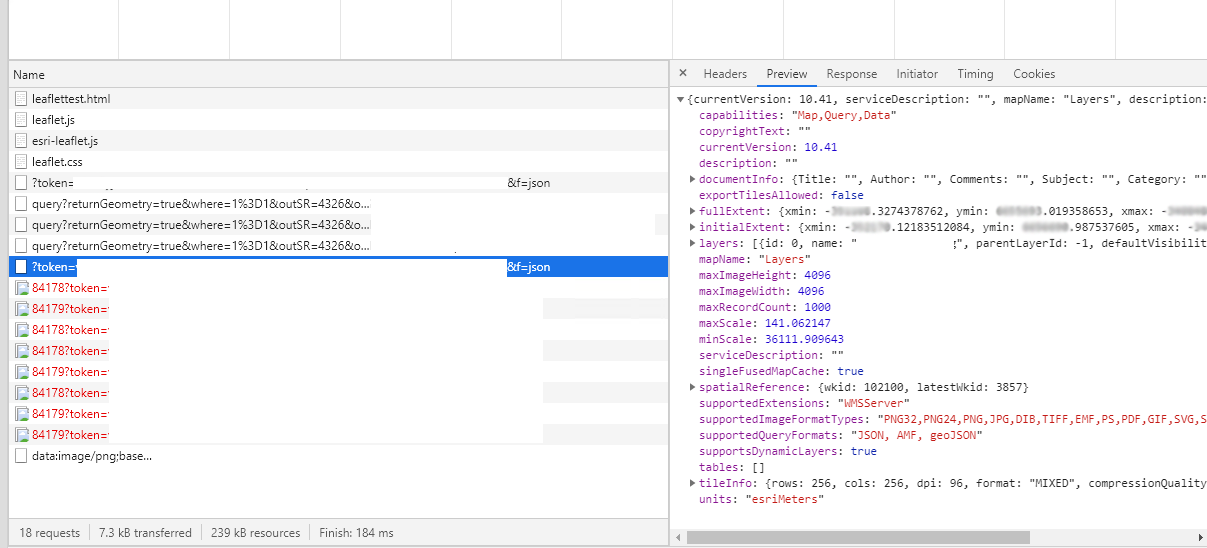
Task: Click the description property line
Action: click(748, 163)
